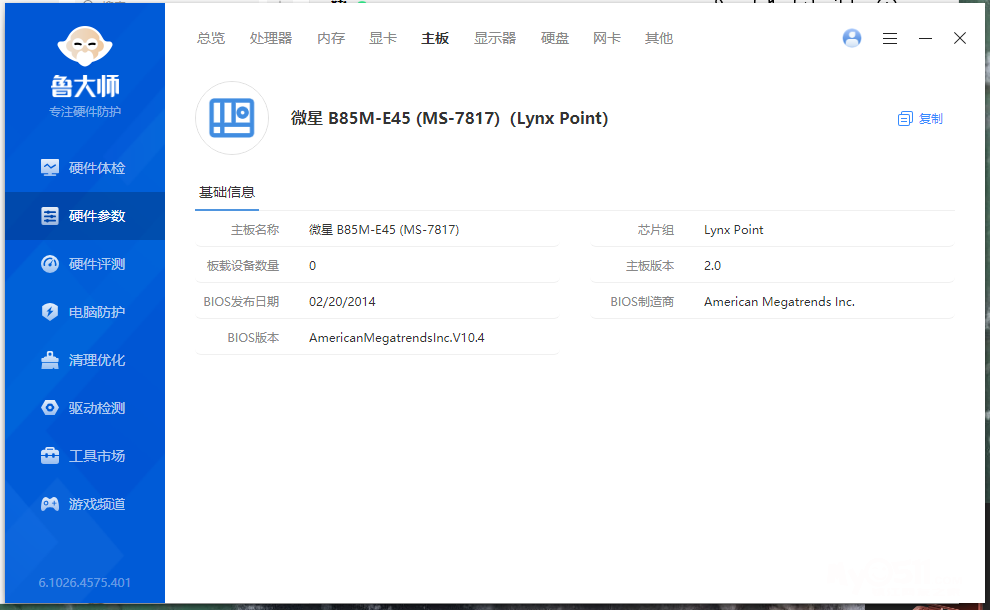Click the 硬件评测 gauge icon

(50, 264)
